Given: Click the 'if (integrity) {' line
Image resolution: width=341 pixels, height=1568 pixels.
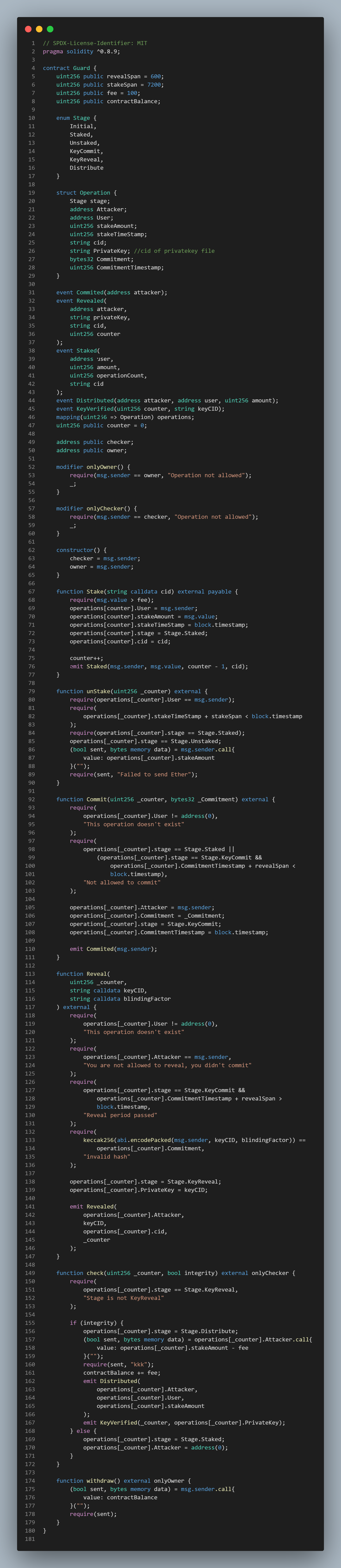Looking at the screenshot, I should (x=97, y=1323).
